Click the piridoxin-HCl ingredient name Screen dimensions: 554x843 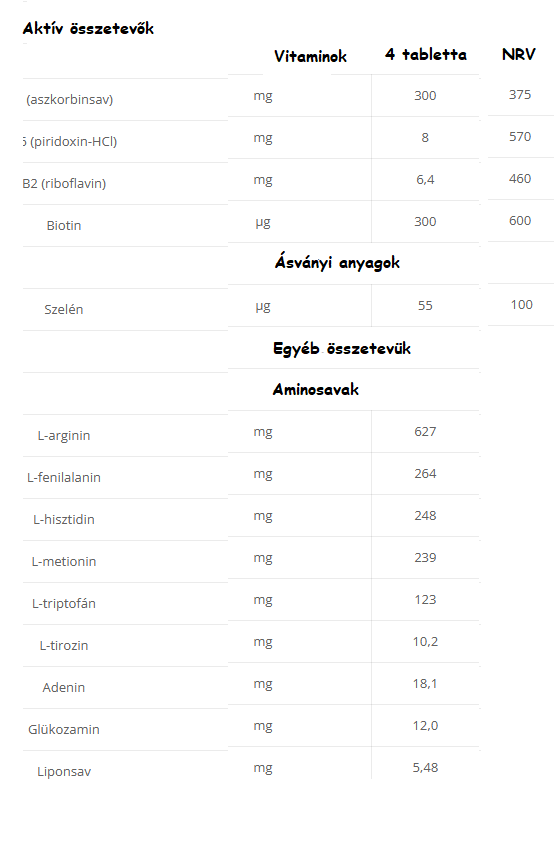pos(70,141)
